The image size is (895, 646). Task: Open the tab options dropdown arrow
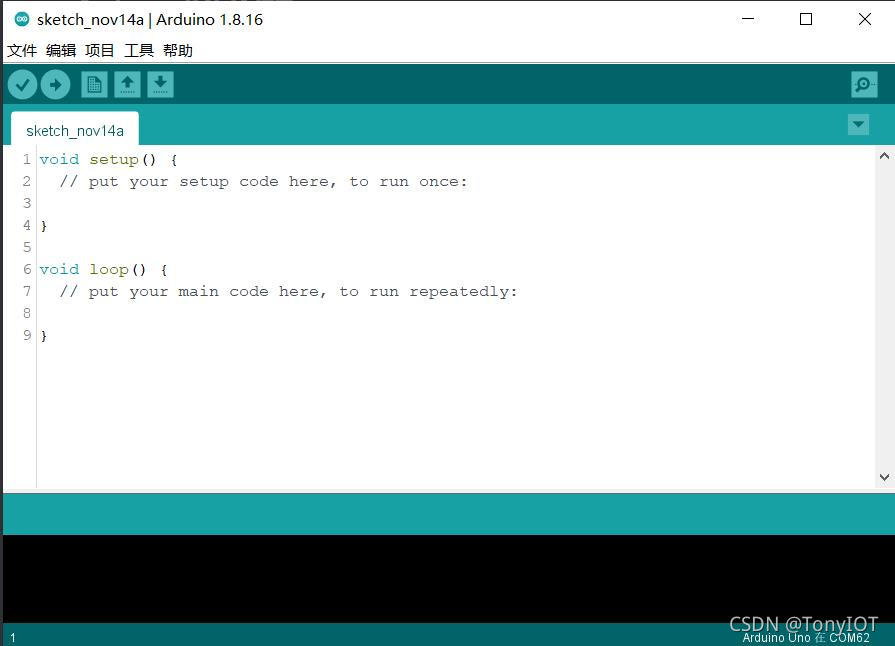pos(858,124)
